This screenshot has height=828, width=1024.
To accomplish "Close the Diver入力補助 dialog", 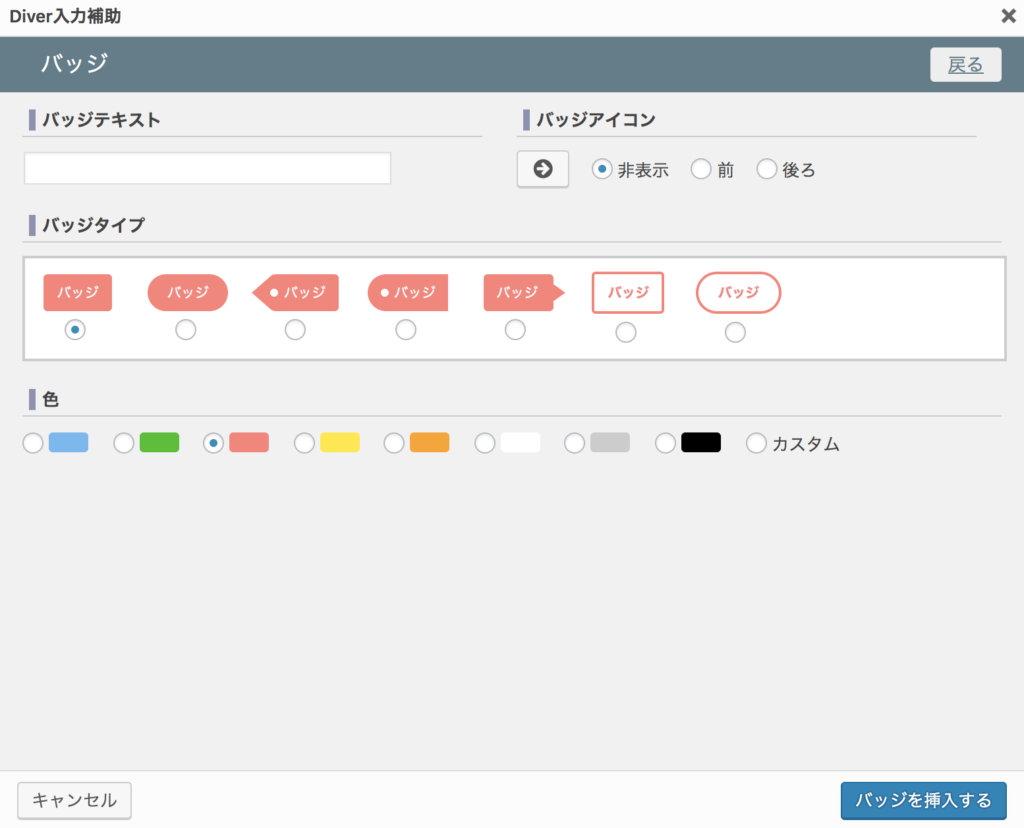I will point(1008,16).
